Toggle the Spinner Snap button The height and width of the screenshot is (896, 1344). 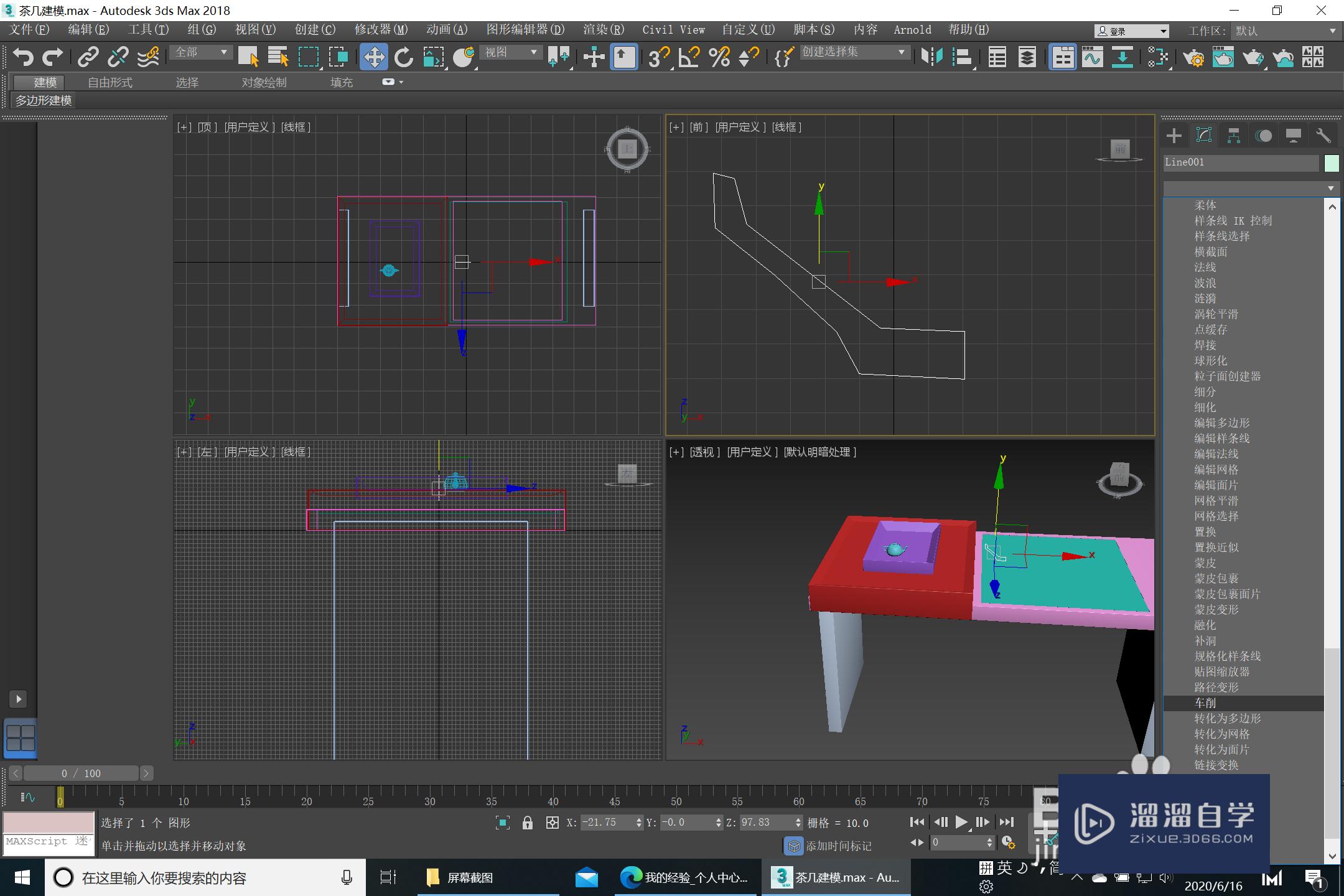(x=749, y=57)
